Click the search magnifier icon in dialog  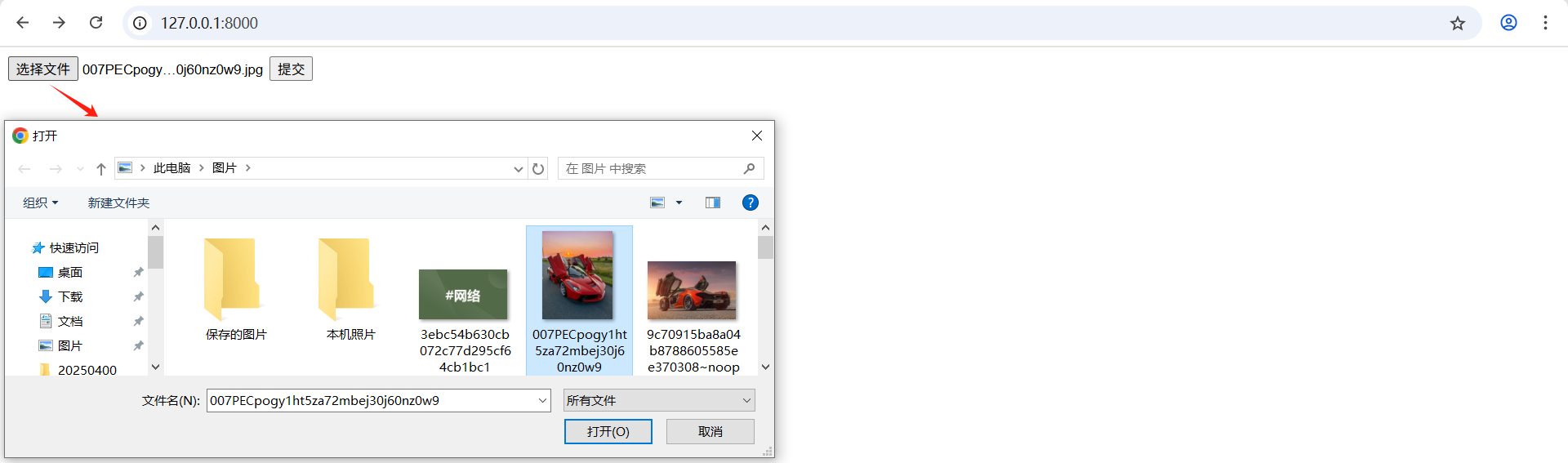coord(750,168)
